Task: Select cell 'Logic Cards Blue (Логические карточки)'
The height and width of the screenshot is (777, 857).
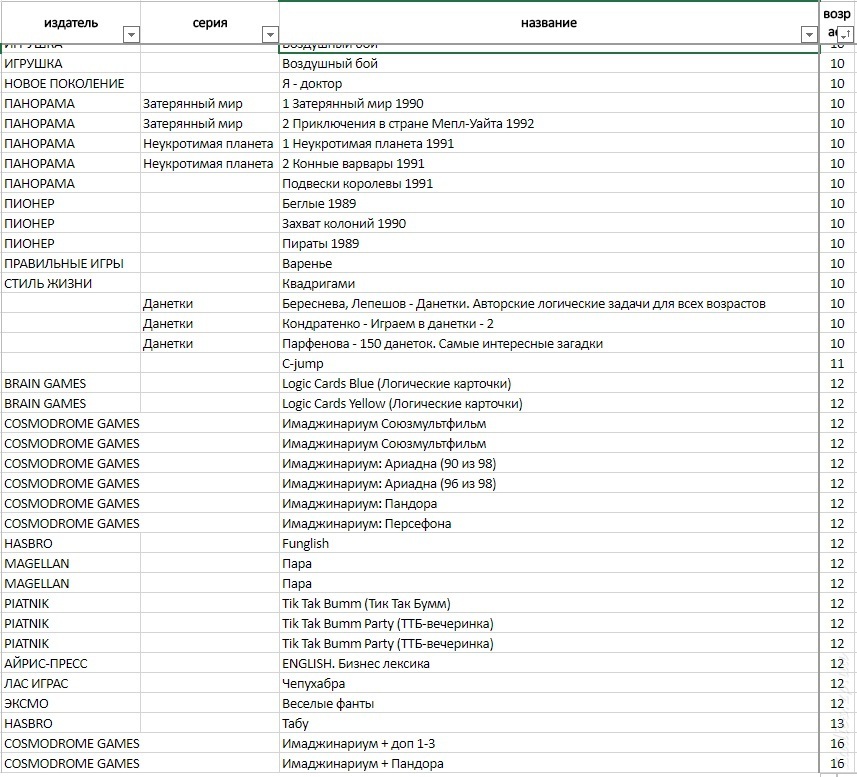Action: tap(549, 384)
